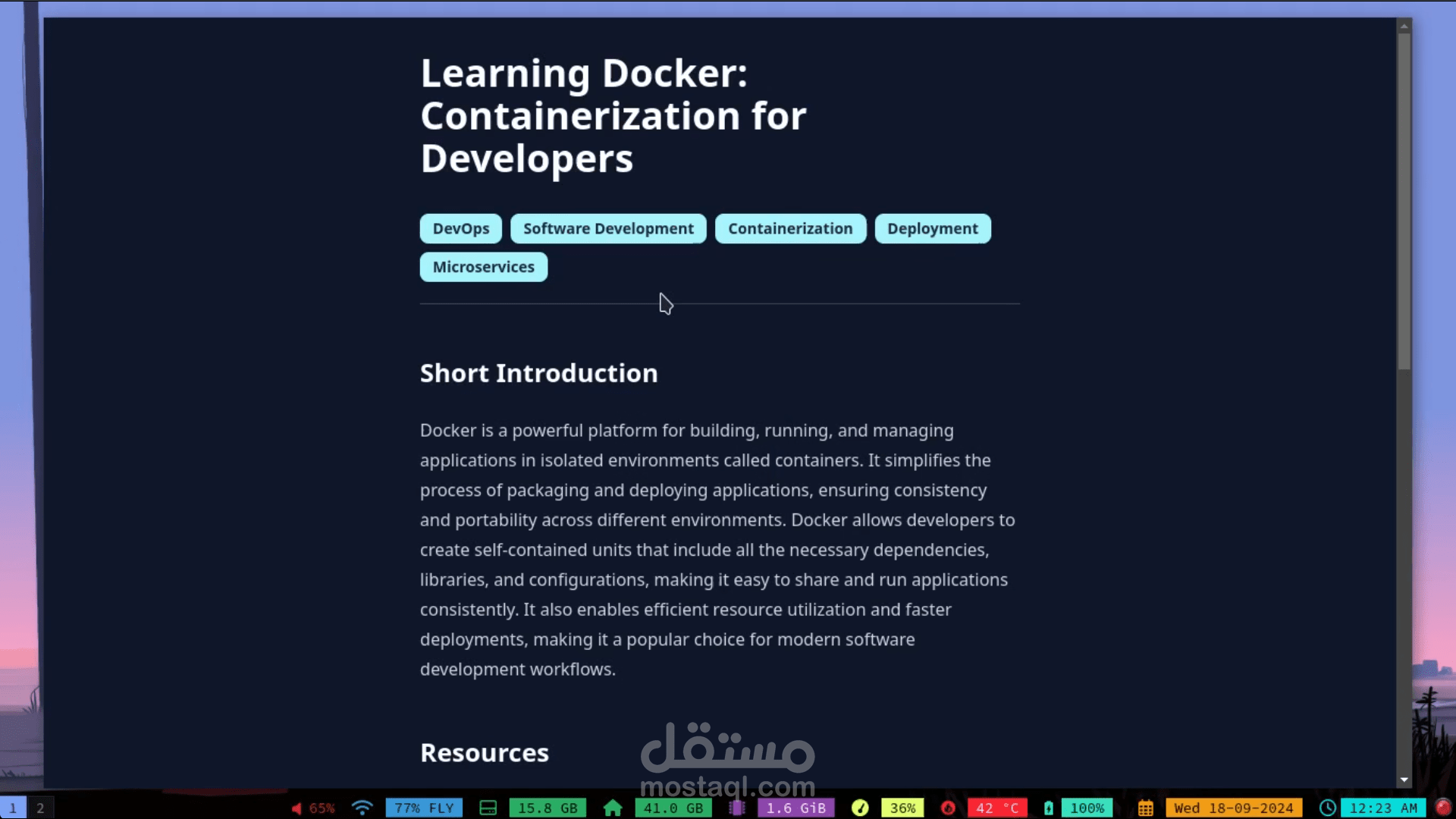Screen dimensions: 1456x819
Task: Click the Microservices tag
Action: pos(484,267)
